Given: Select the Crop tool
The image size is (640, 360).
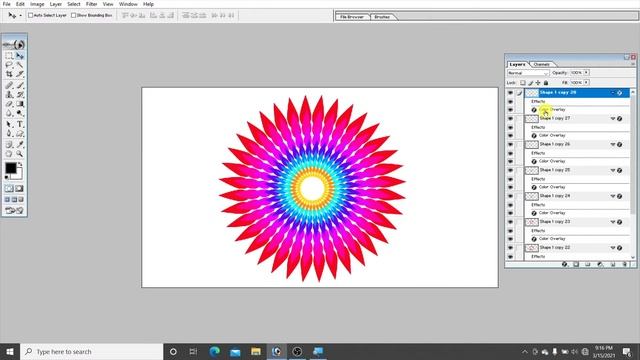Looking at the screenshot, I should click(9, 74).
